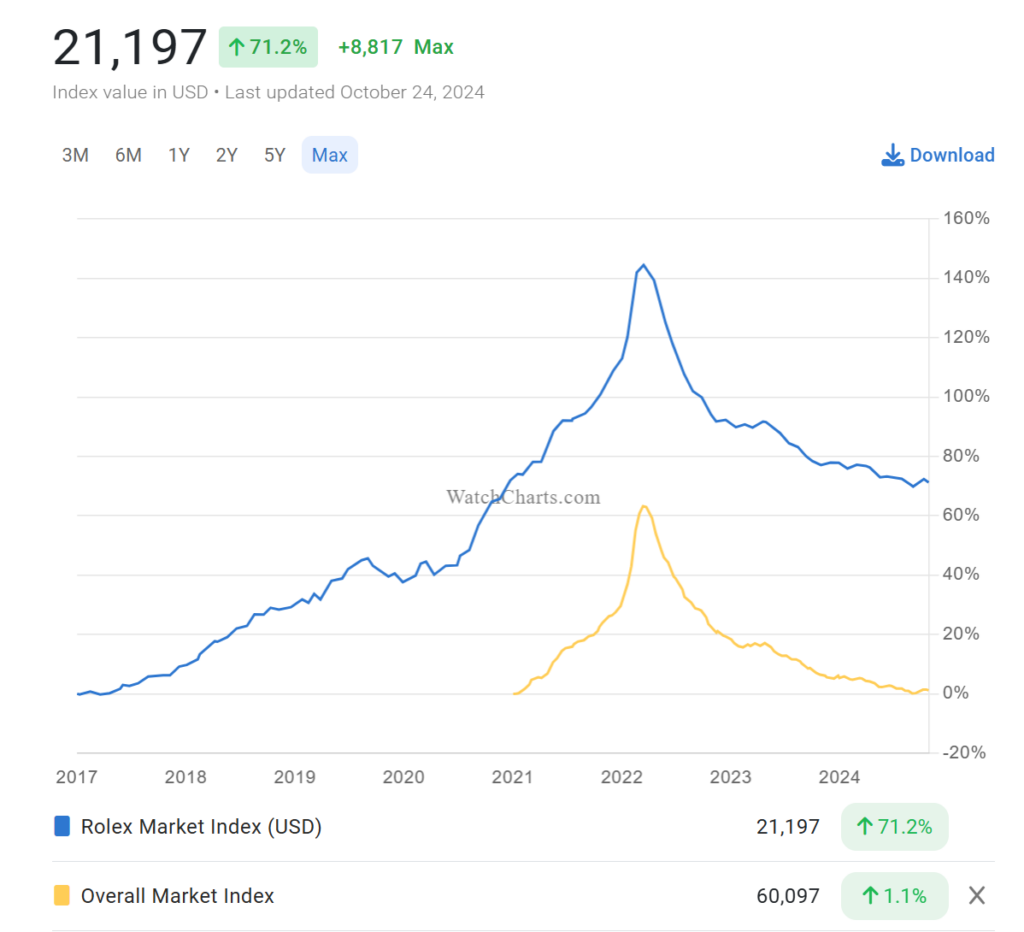Viewport: 1024px width, 932px height.
Task: Click the blue Rolex Market Index swatch
Action: [x=62, y=826]
